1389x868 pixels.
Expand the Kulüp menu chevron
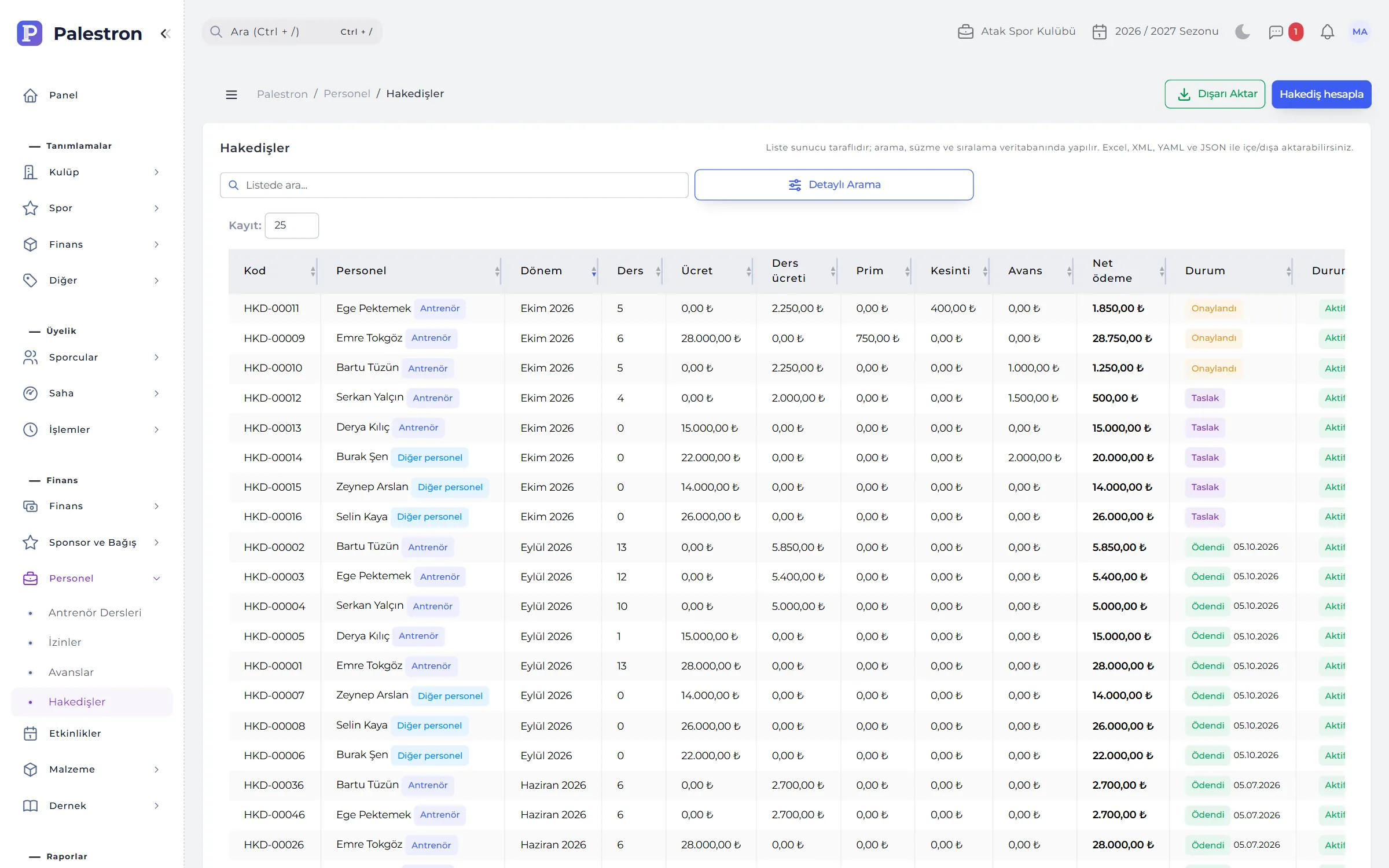point(156,172)
